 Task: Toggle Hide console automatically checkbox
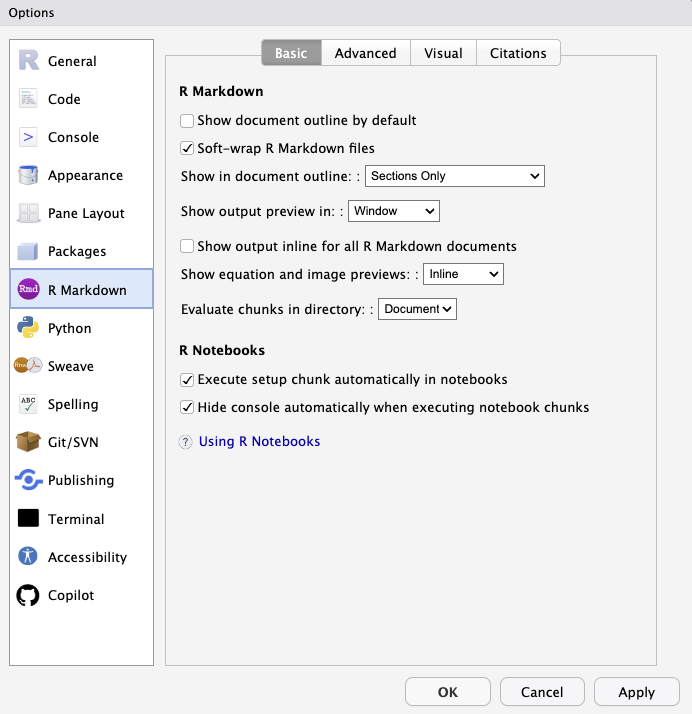(x=187, y=407)
